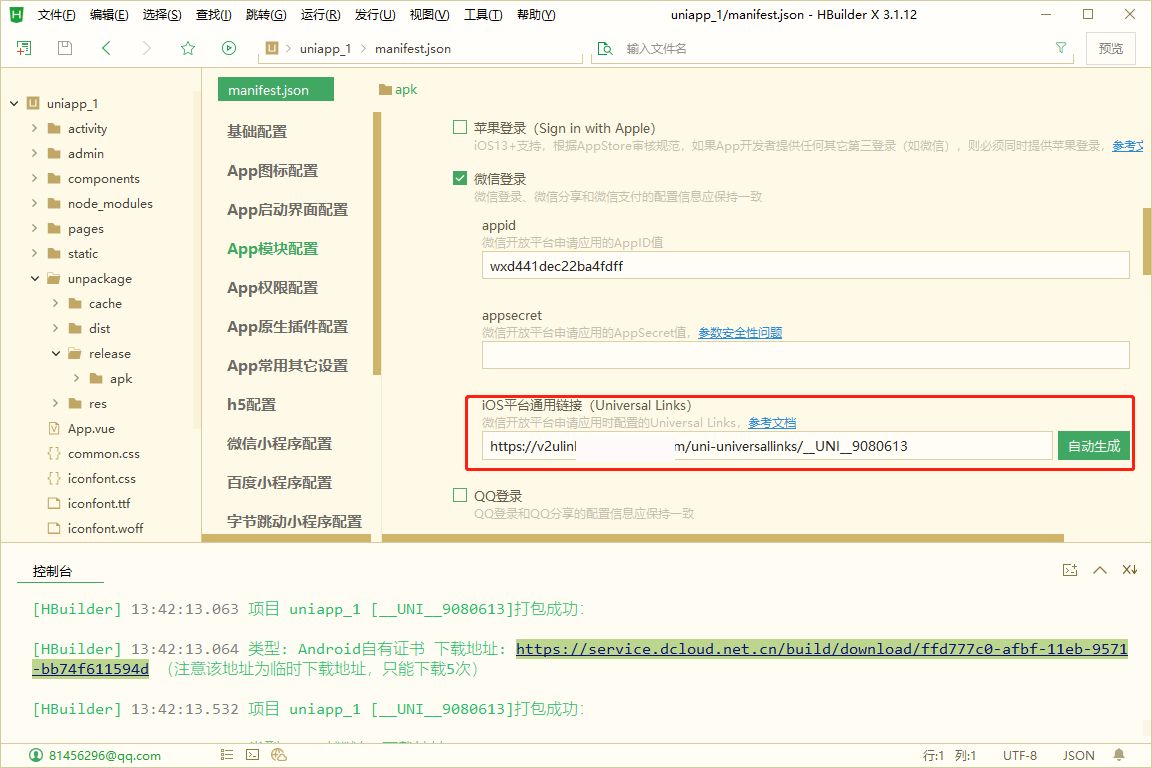Open the 运行(R) menu
This screenshot has width=1152, height=768.
319,15
